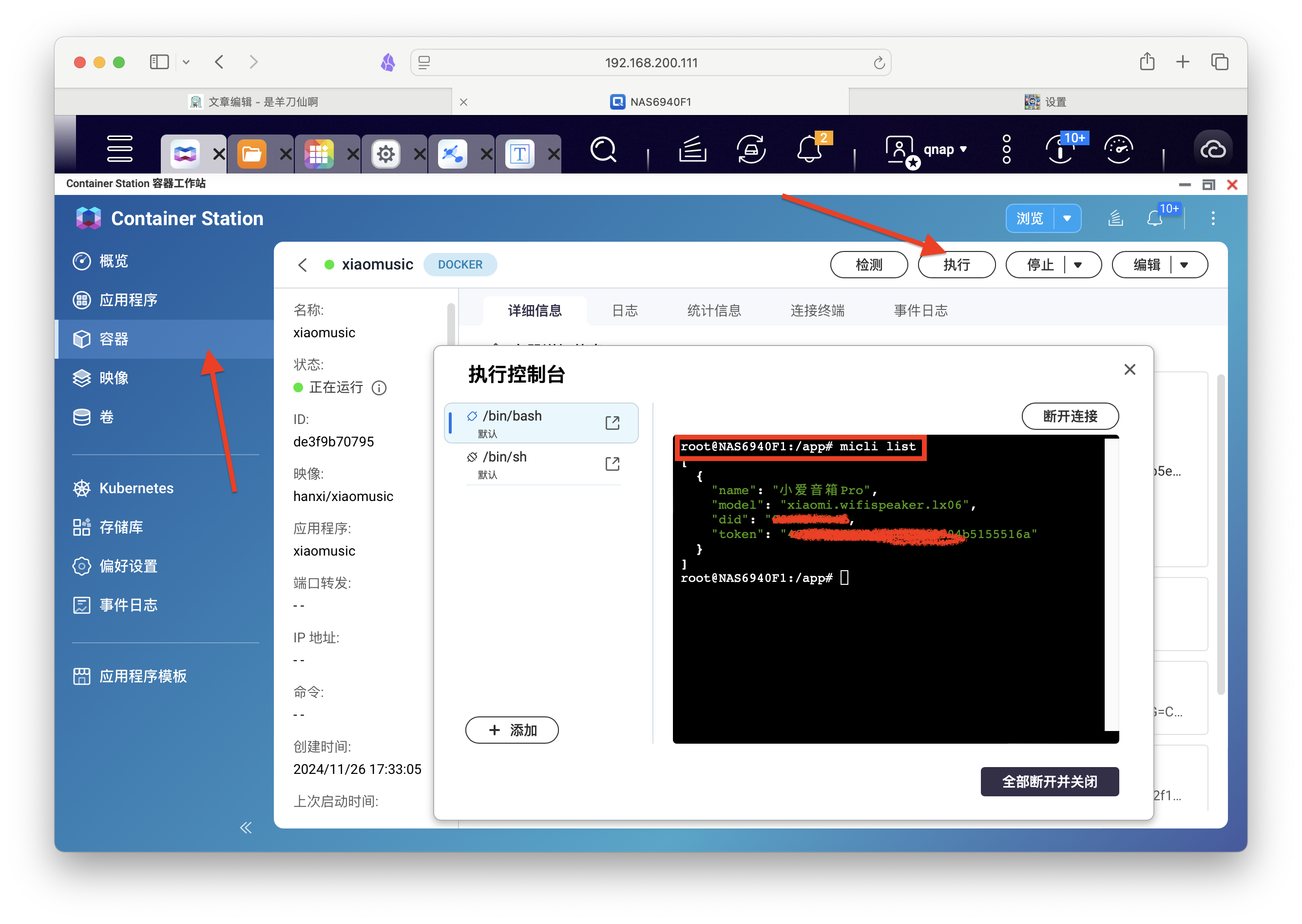Viewport: 1302px width, 924px height.
Task: Click 全部断开并关闭 button
Action: tap(1050, 782)
